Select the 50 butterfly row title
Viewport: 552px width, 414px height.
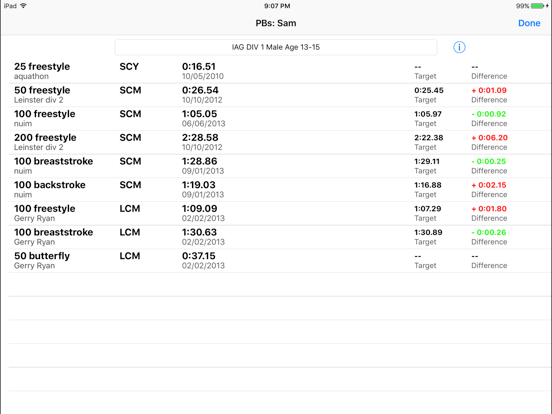[42, 256]
